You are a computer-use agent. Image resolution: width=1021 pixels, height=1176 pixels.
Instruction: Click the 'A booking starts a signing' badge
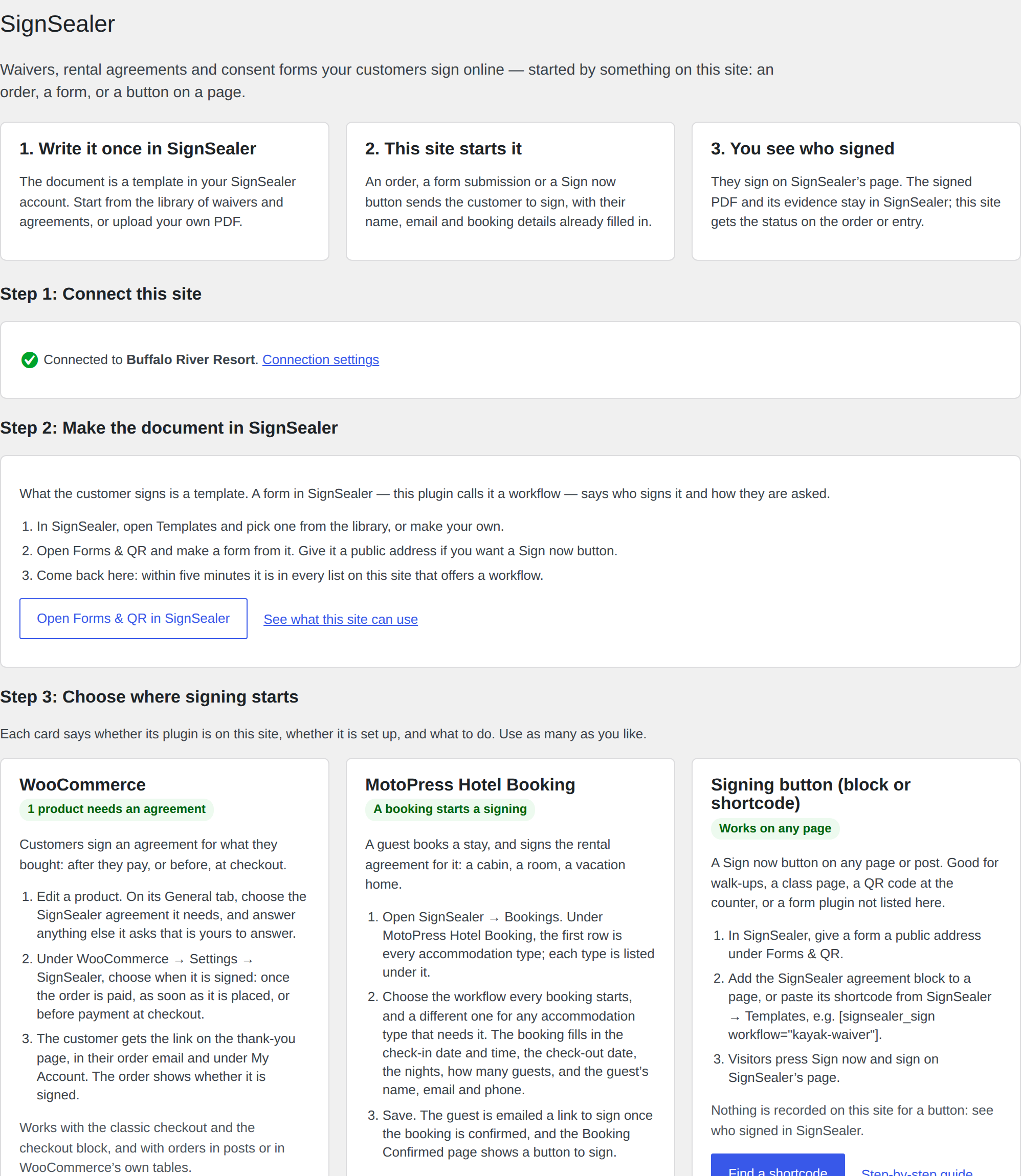tap(450, 809)
